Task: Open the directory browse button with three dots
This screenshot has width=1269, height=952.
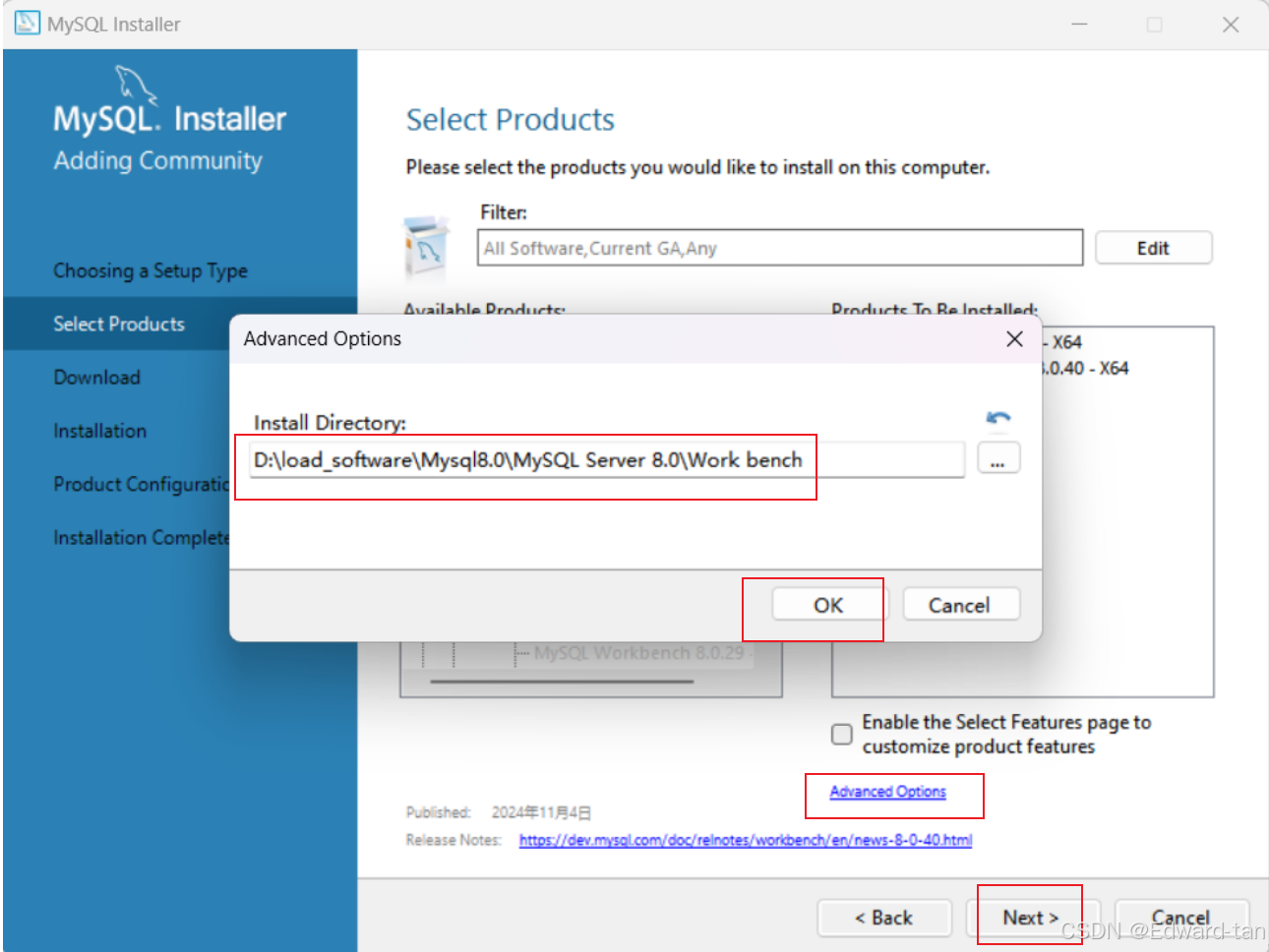Action: pos(998,459)
